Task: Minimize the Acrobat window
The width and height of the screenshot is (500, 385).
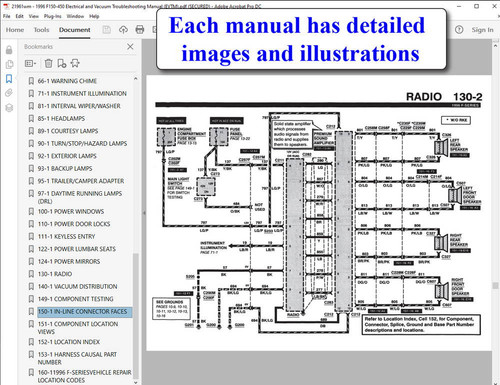Action: coord(459,6)
